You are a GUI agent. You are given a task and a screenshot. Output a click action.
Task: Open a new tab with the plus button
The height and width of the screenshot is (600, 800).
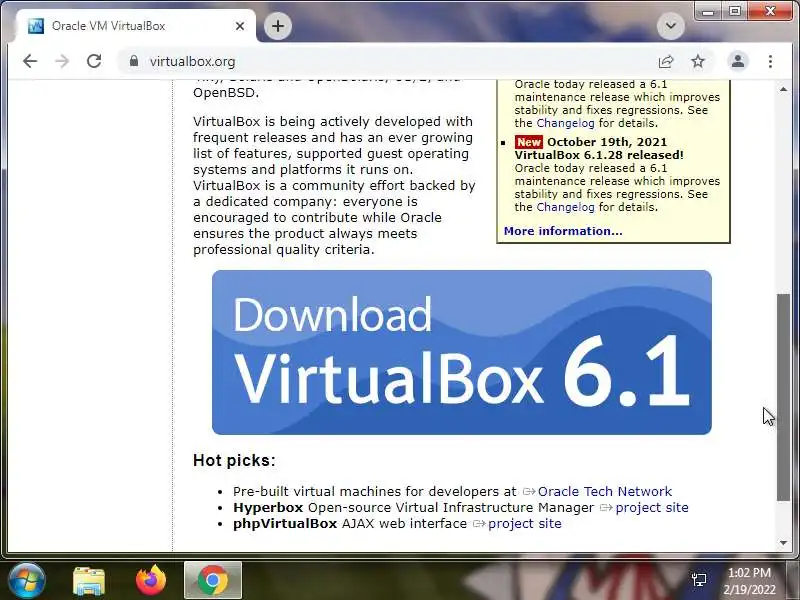(x=278, y=26)
